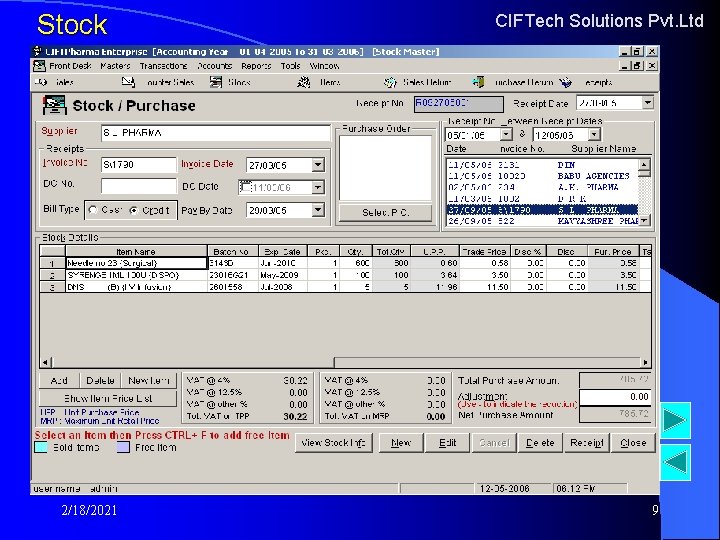The height and width of the screenshot is (540, 720).
Task: Click the Sold Items cyan color swatch
Action: click(x=41, y=447)
